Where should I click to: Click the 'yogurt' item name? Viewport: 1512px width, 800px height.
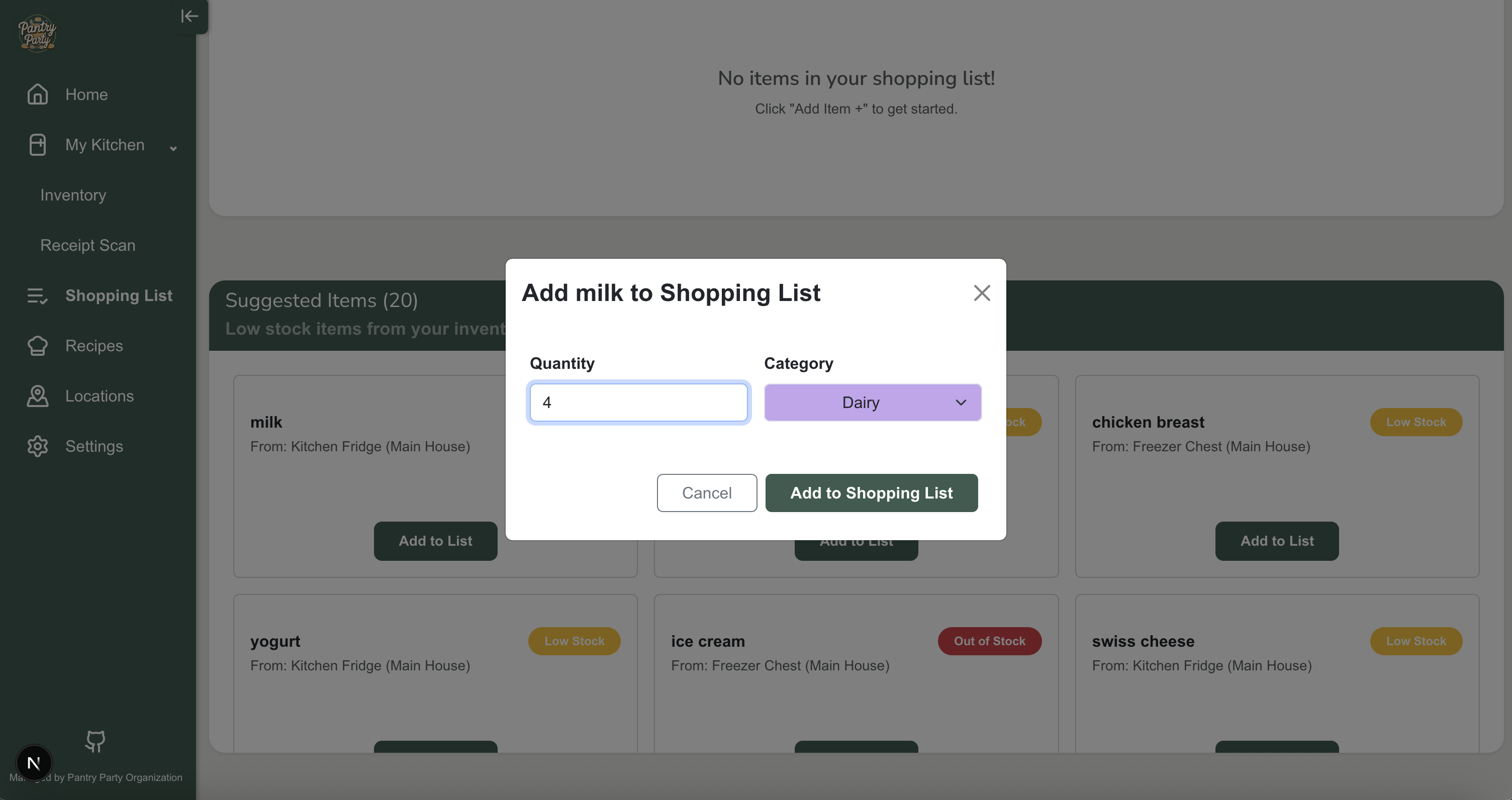coord(275,642)
